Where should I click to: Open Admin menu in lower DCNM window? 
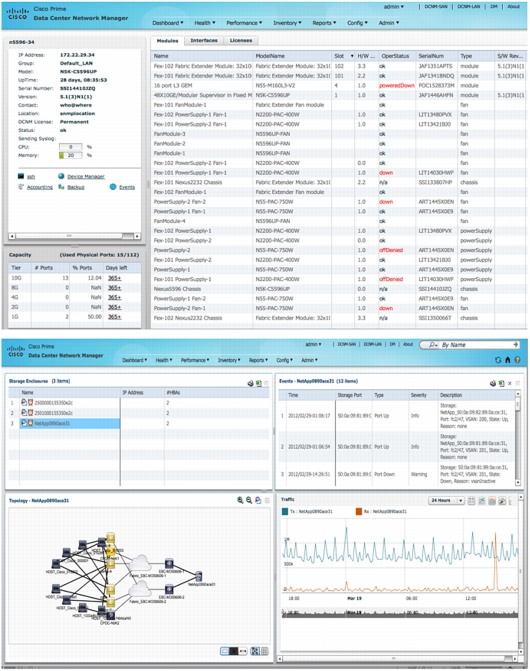[x=309, y=360]
